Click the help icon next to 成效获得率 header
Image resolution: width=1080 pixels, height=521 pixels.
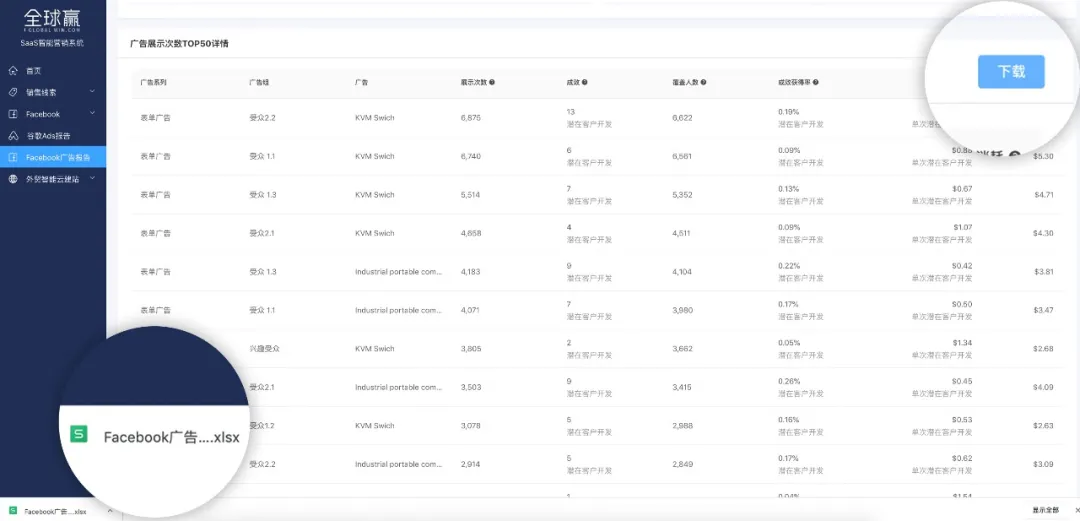[819, 83]
